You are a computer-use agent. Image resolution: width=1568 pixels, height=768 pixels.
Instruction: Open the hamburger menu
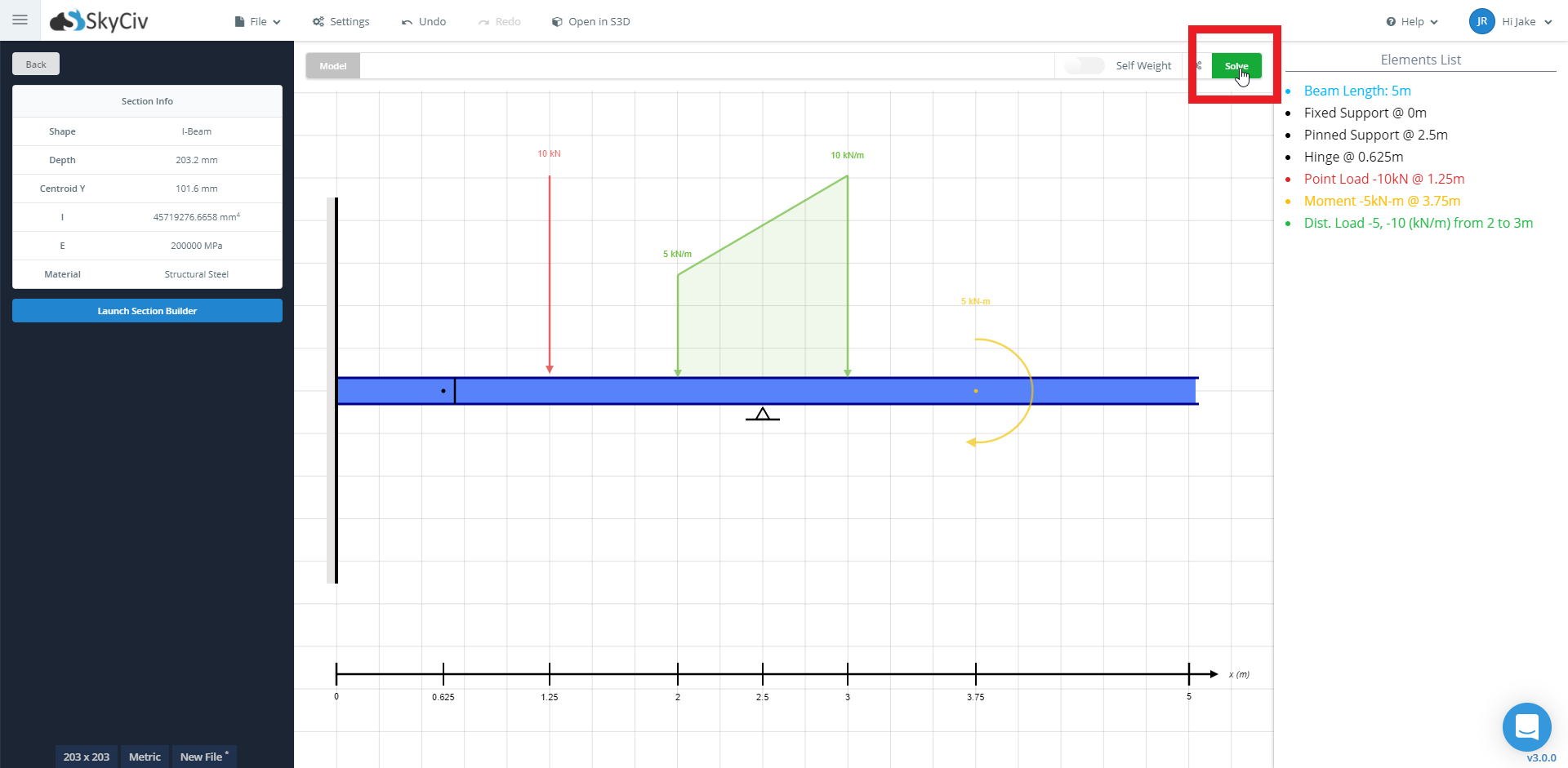pyautogui.click(x=20, y=20)
